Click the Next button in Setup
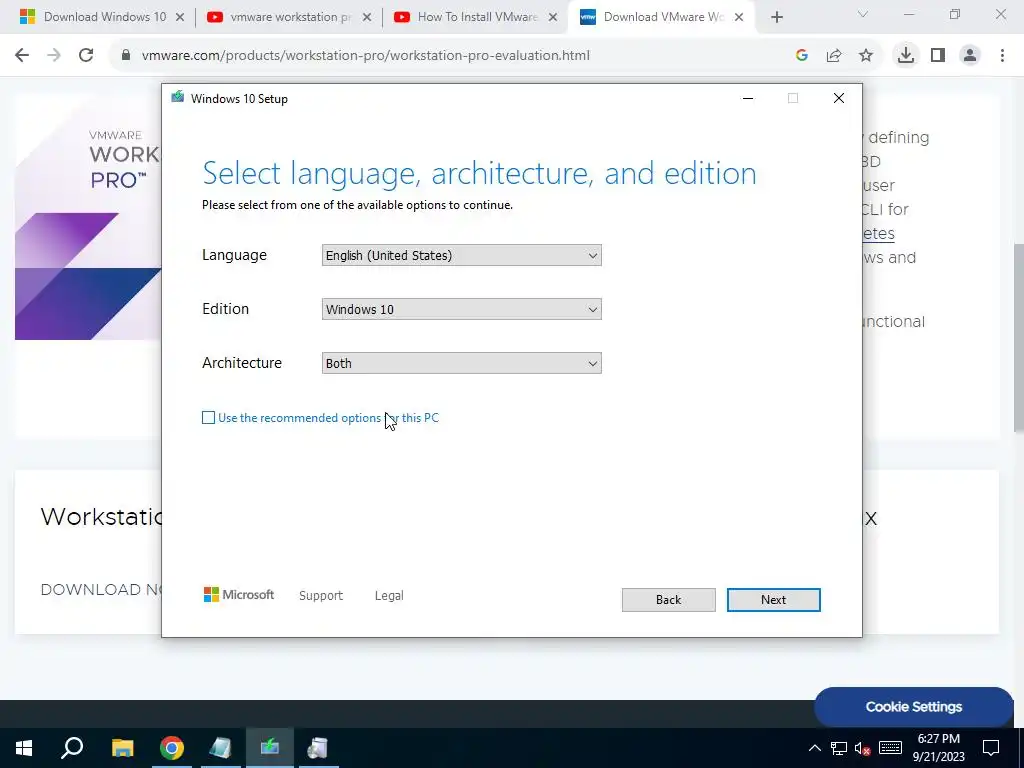 tap(773, 600)
